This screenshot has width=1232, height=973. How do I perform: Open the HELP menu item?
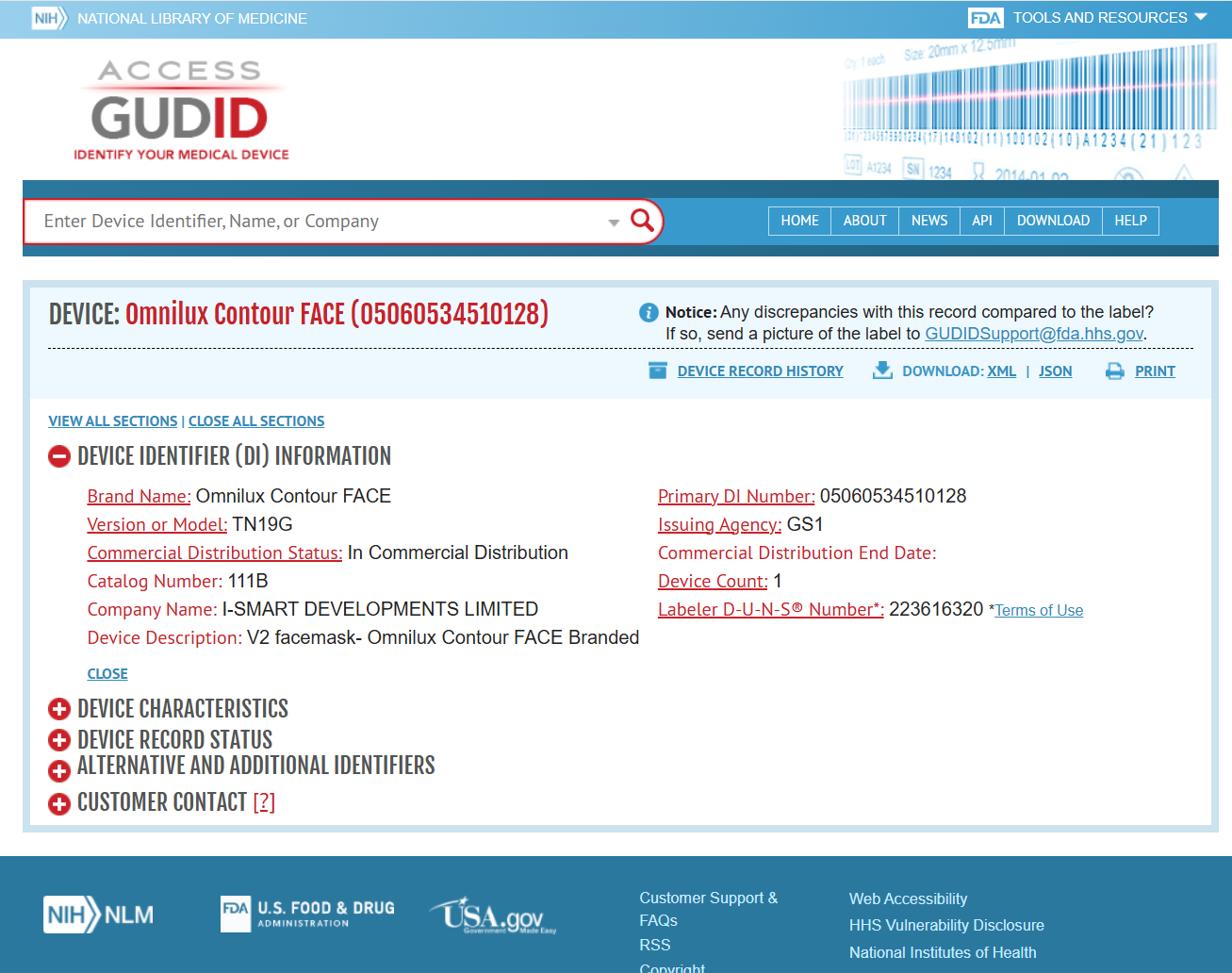1130,221
